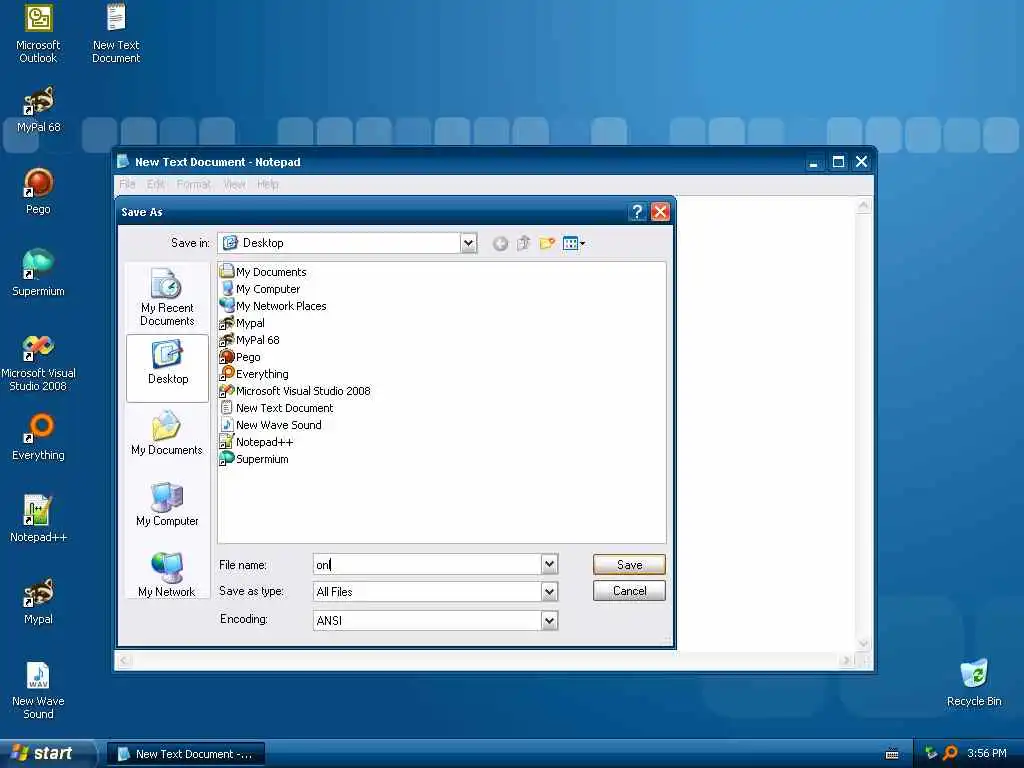
Task: Expand the File name dropdown arrow
Action: (549, 564)
